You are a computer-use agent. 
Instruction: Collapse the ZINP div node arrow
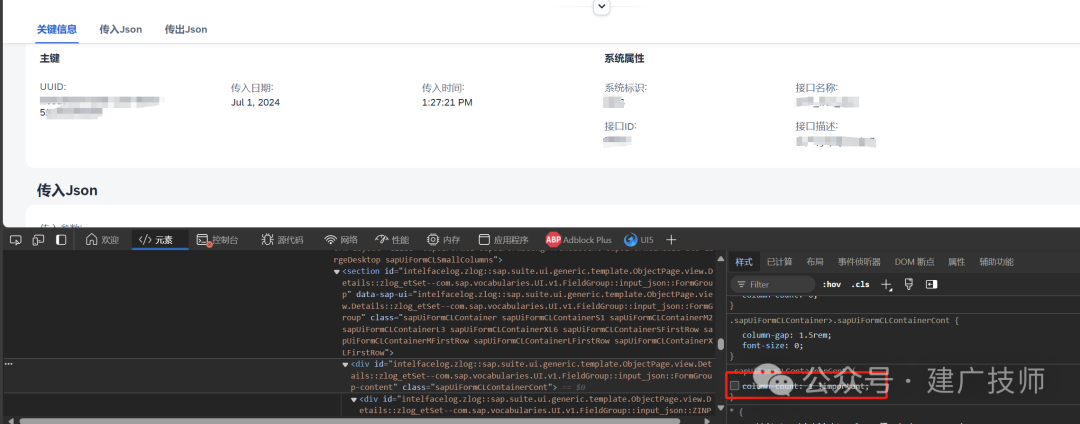click(353, 399)
